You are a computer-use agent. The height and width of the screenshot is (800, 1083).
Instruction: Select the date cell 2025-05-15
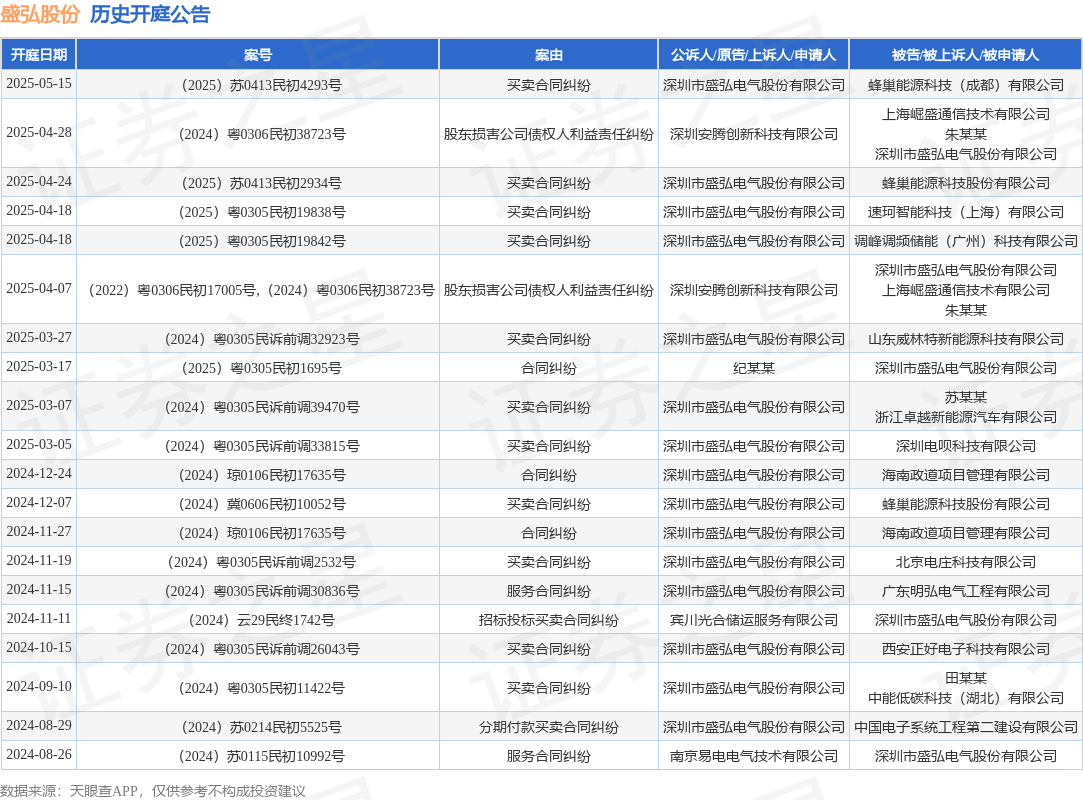[39, 84]
